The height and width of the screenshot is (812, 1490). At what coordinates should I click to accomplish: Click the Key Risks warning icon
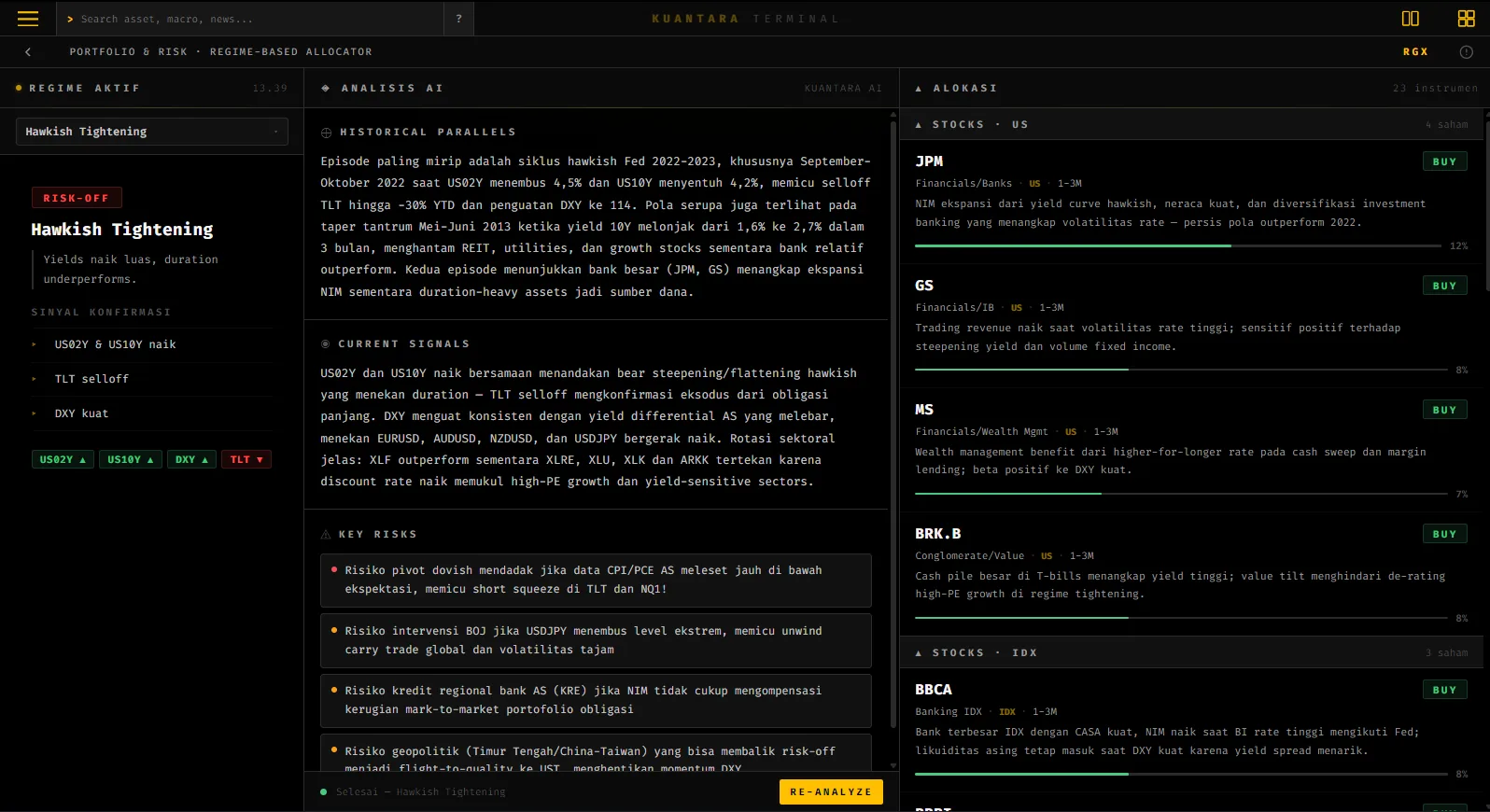tap(326, 535)
